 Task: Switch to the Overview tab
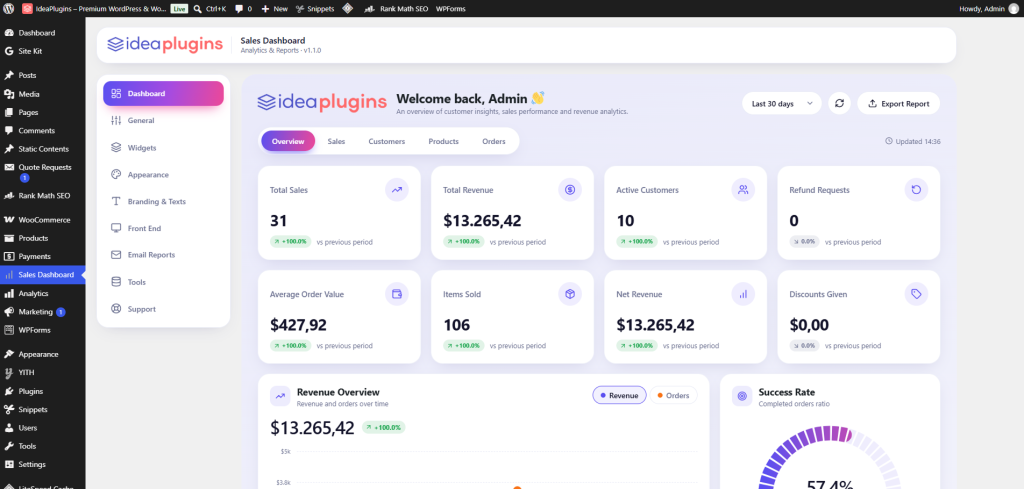pyautogui.click(x=288, y=141)
